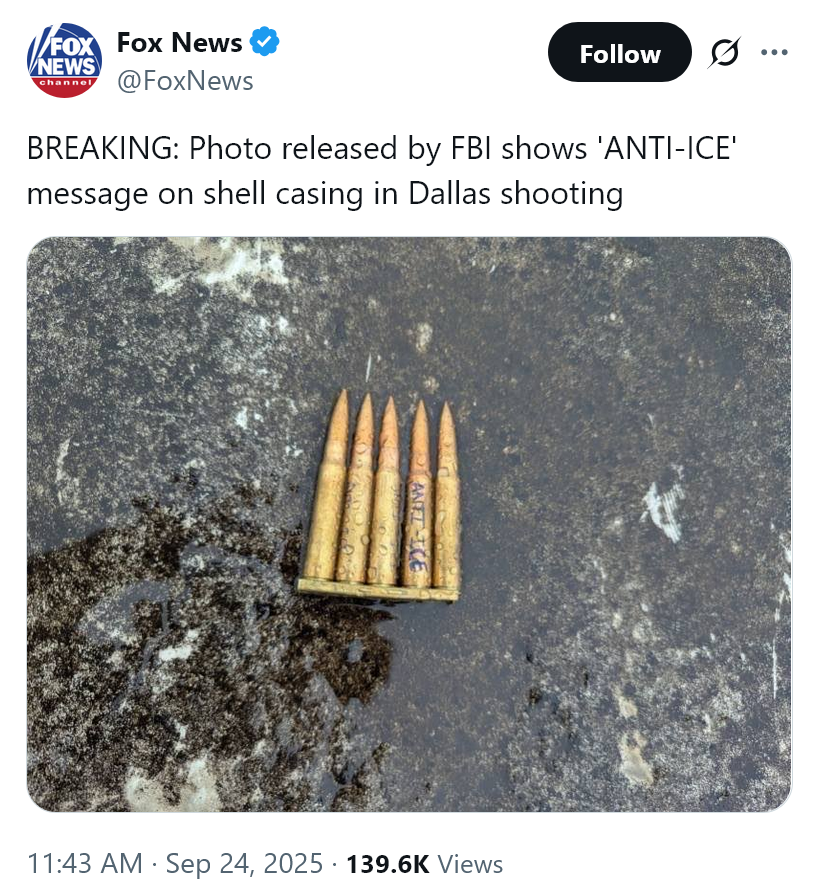
Task: Open the shell casing photo attachment
Action: pos(409,524)
